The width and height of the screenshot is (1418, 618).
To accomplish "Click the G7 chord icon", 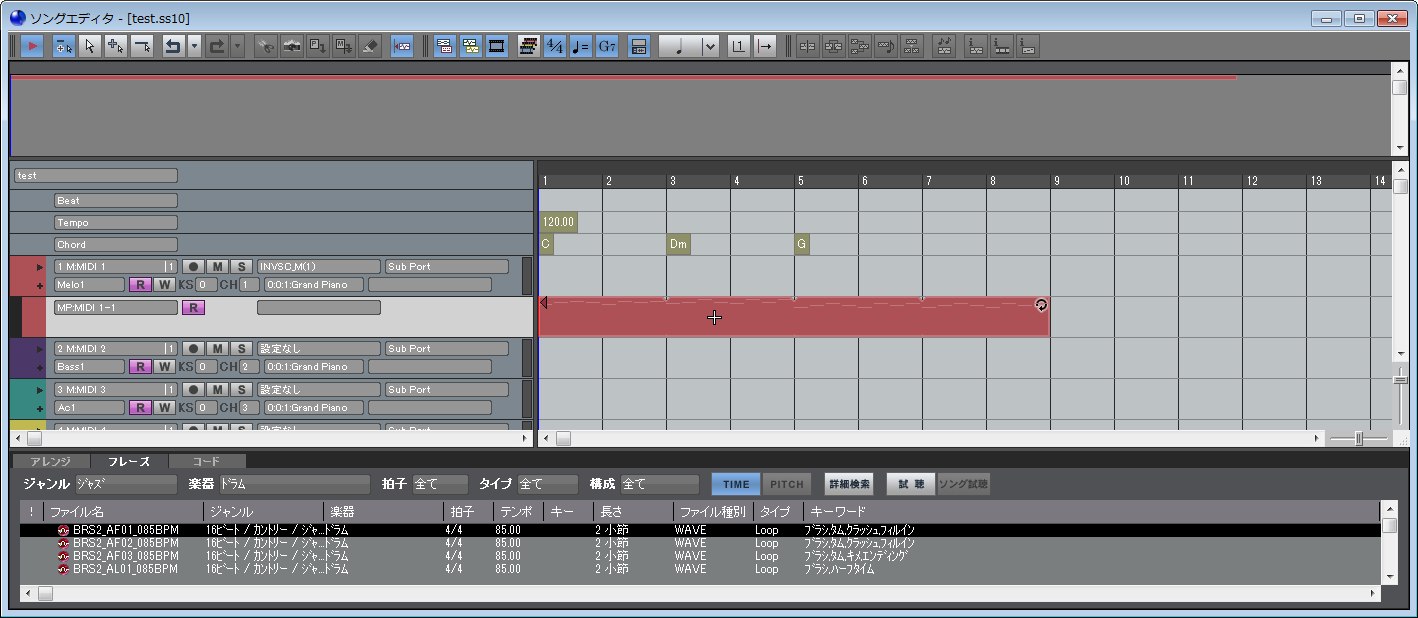I will pyautogui.click(x=607, y=46).
